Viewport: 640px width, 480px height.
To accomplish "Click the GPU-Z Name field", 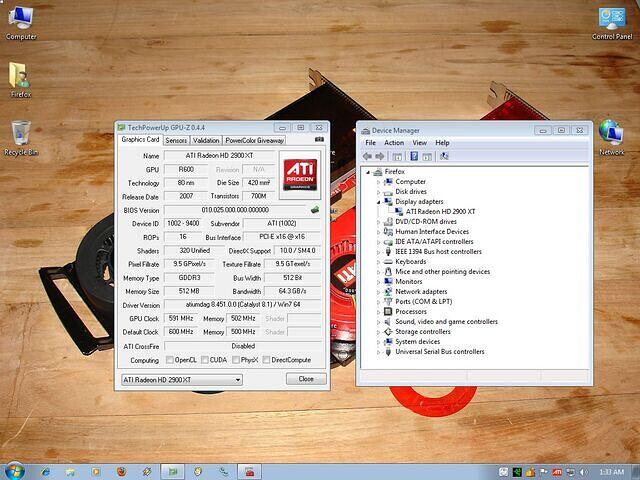I will [x=219, y=156].
